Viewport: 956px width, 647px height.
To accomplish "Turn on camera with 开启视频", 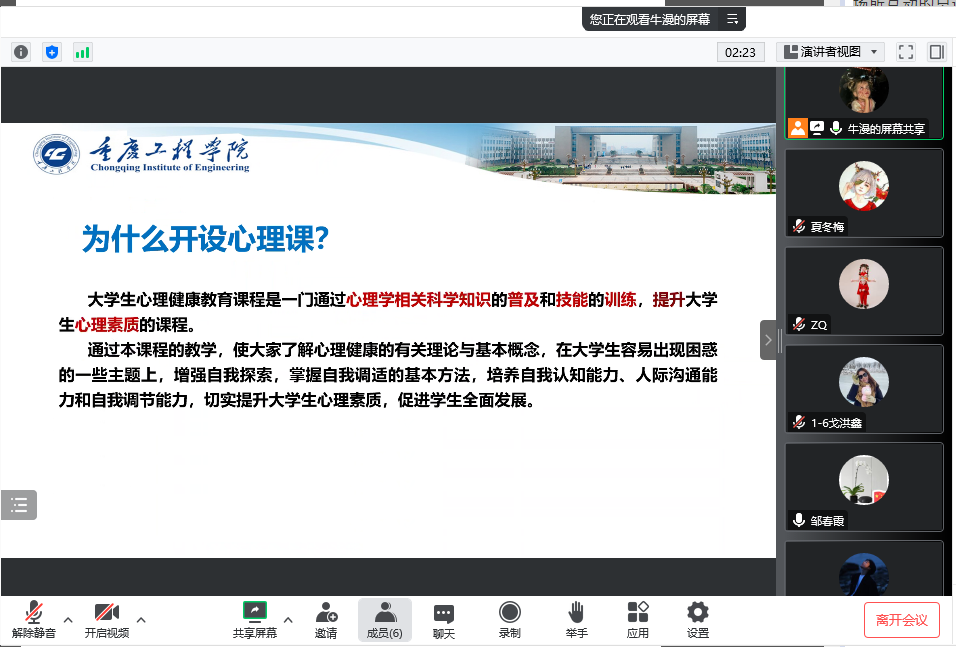I will tap(106, 619).
